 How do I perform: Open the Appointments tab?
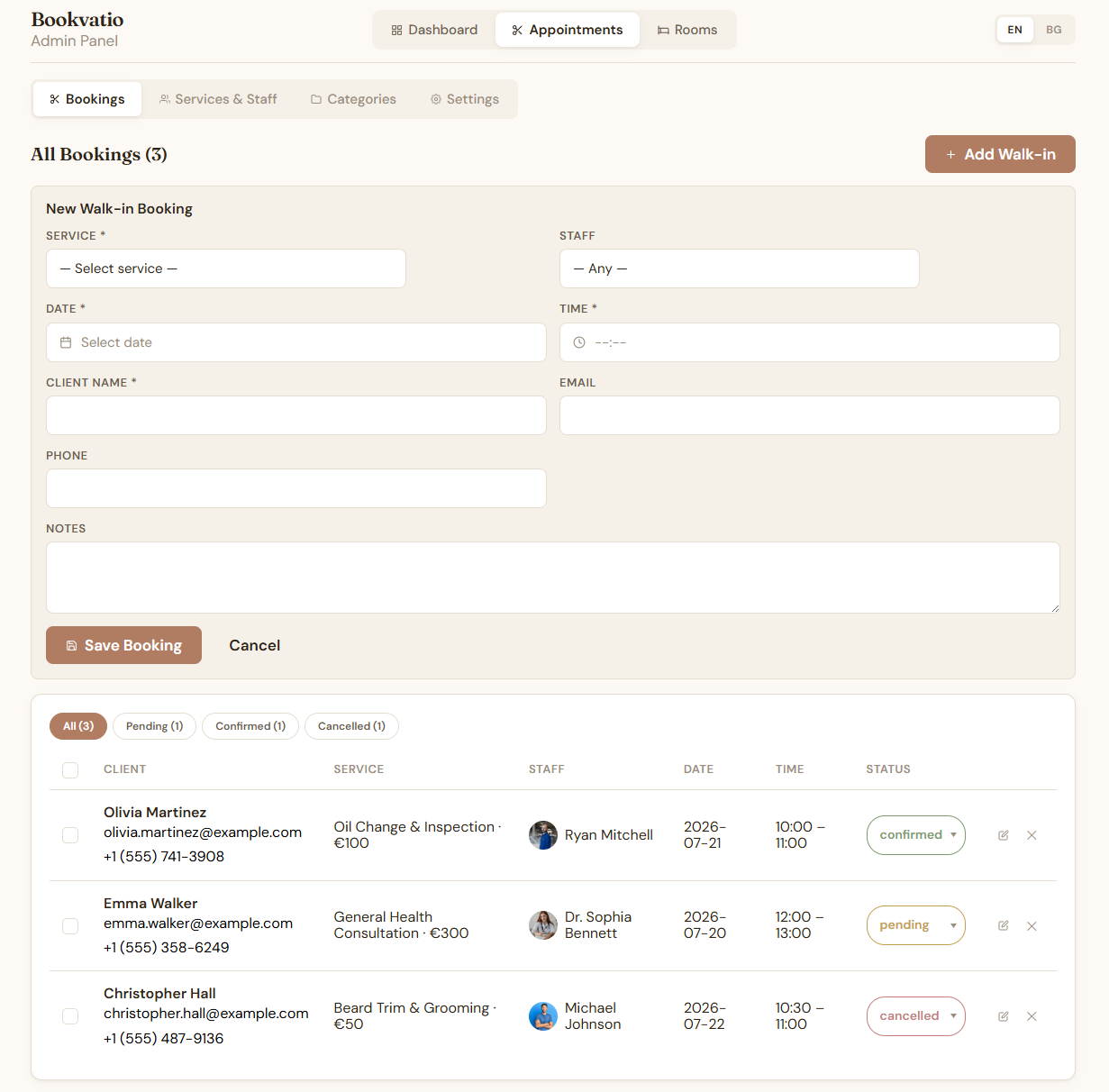pyautogui.click(x=568, y=30)
